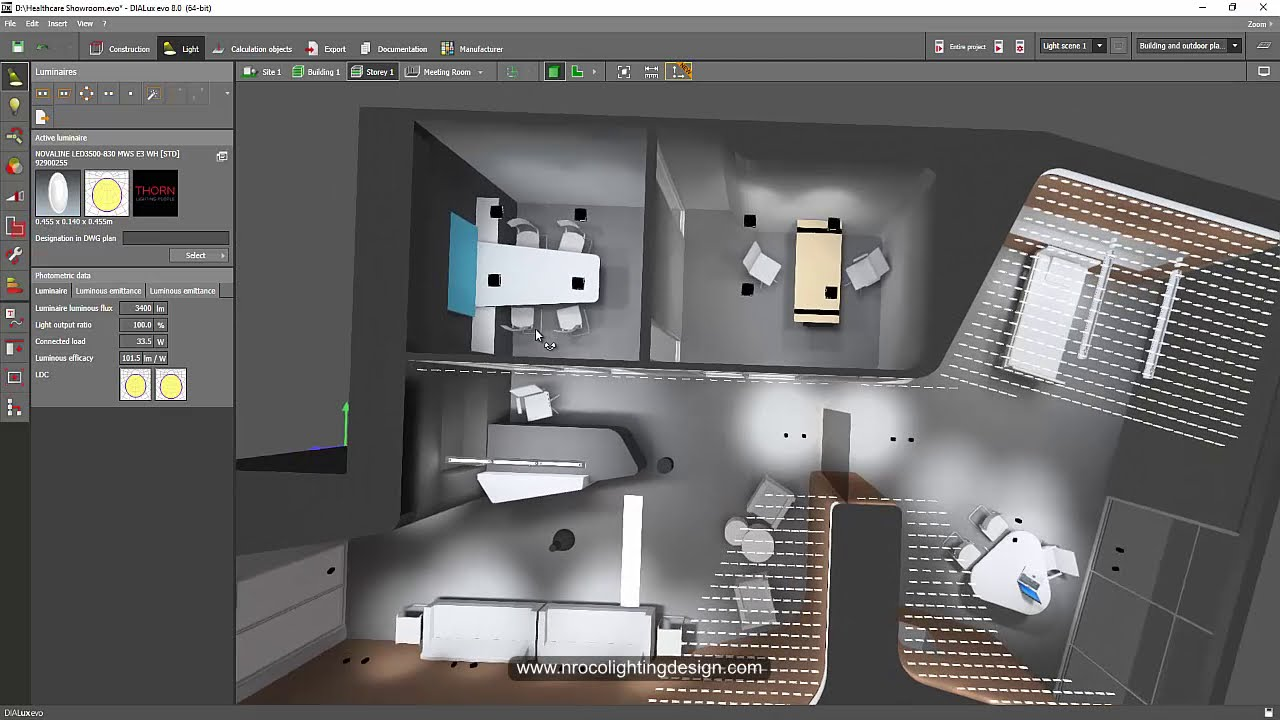The image size is (1280, 720).
Task: Click second rectangular field arrangement icon
Action: pyautogui.click(x=64, y=93)
